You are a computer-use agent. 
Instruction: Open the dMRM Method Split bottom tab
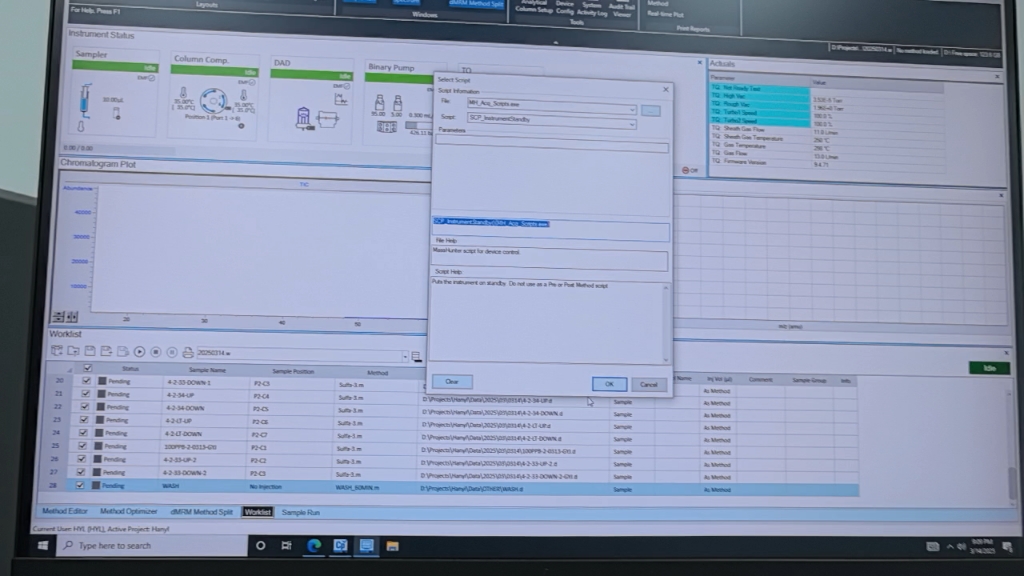[x=201, y=512]
